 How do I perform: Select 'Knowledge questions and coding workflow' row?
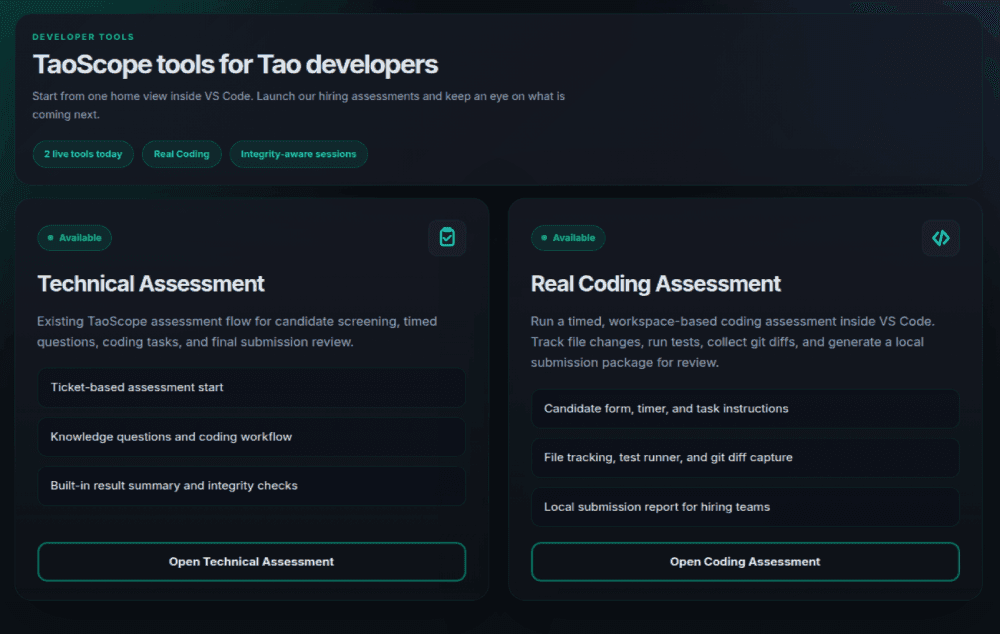[x=251, y=437]
